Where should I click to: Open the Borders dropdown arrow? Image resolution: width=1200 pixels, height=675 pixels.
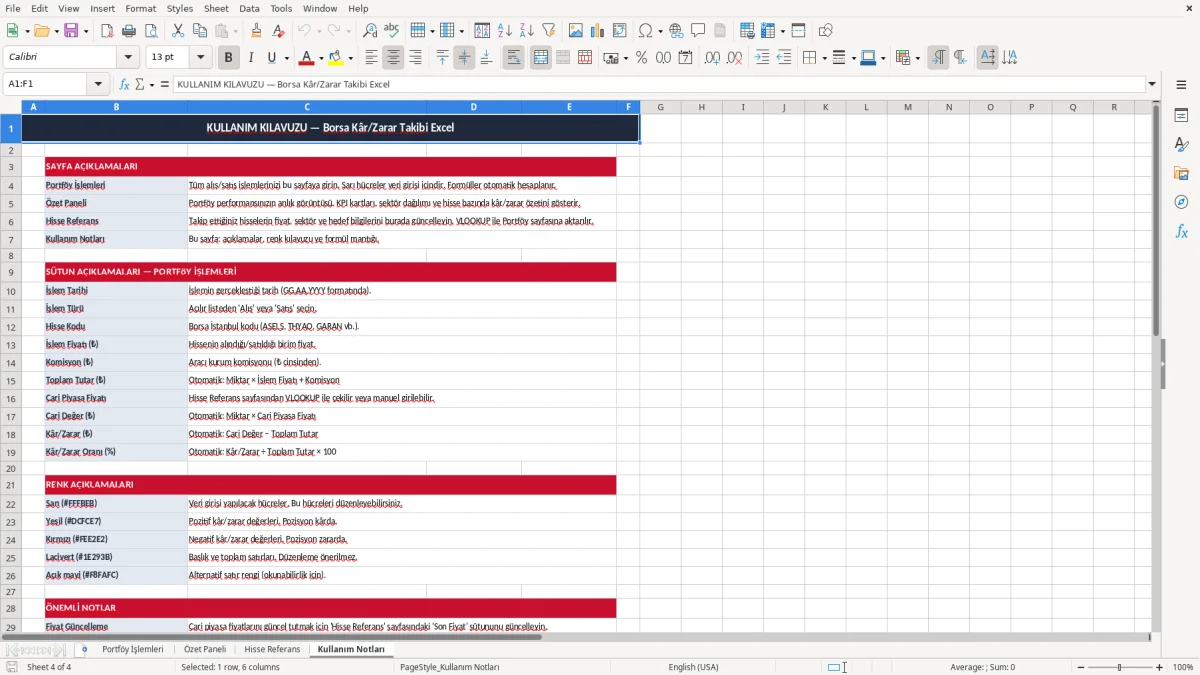click(824, 58)
